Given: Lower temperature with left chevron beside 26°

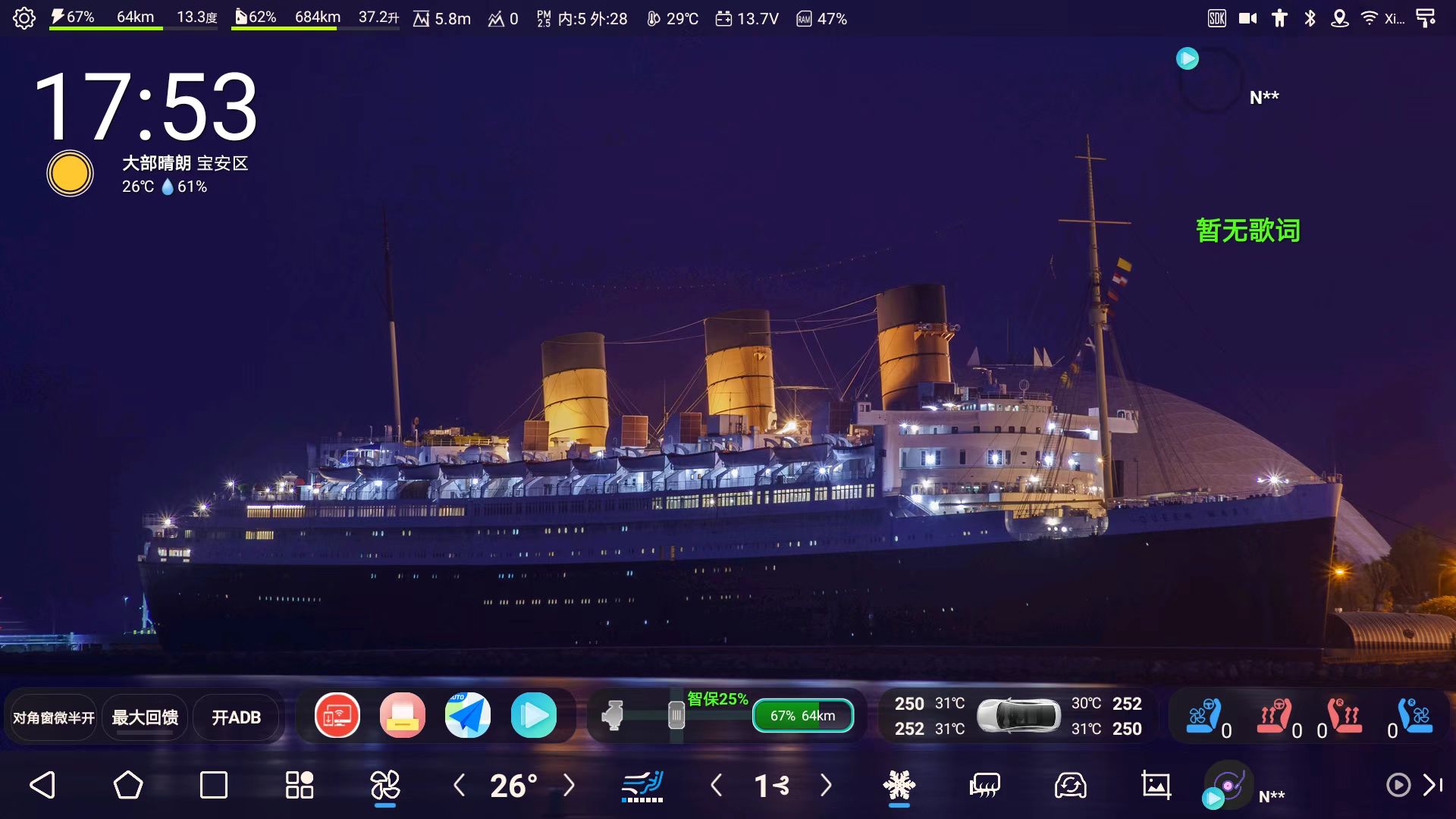Looking at the screenshot, I should [459, 785].
